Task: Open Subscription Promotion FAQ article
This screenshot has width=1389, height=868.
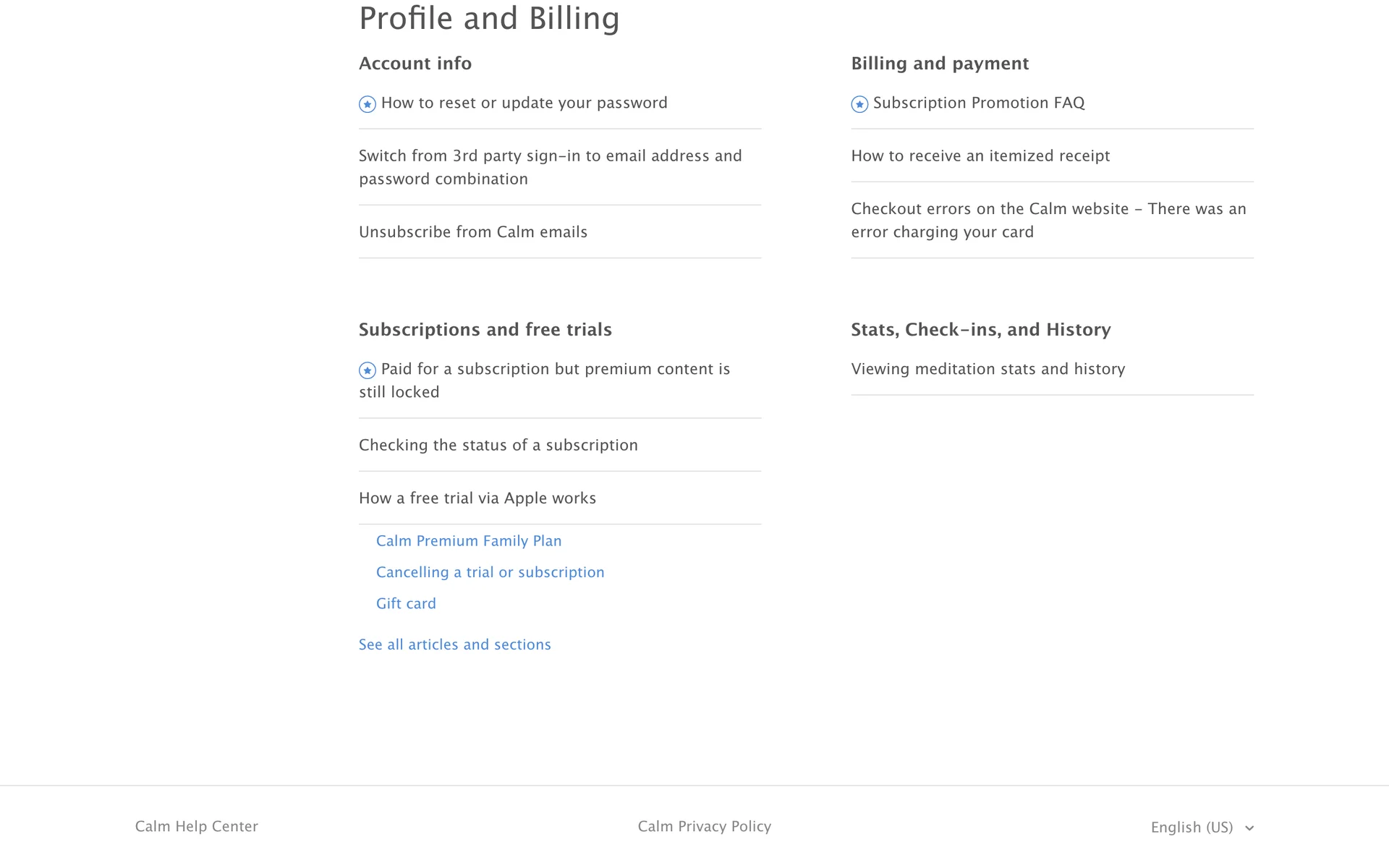Action: coord(978,103)
